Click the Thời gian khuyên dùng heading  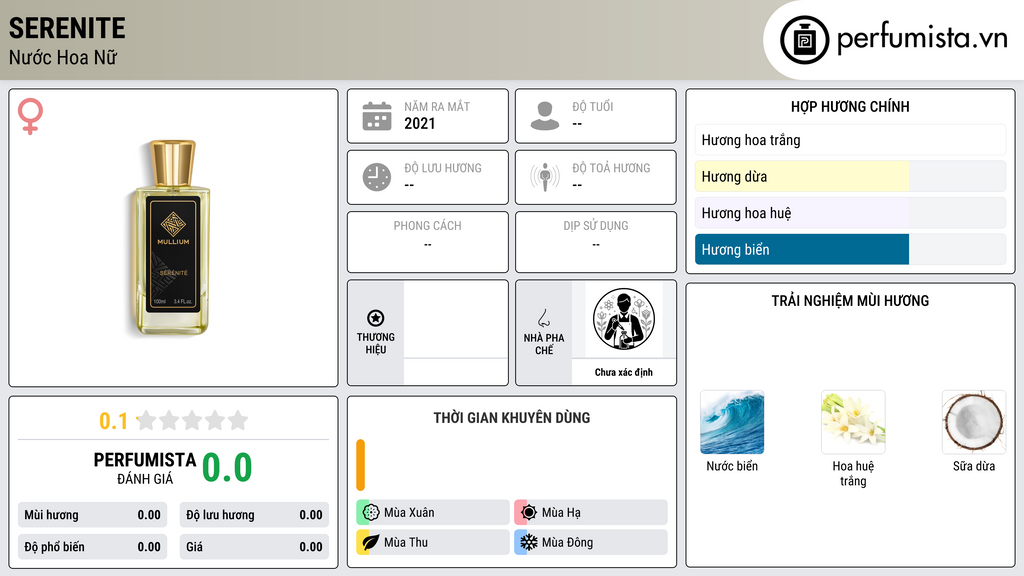(511, 418)
